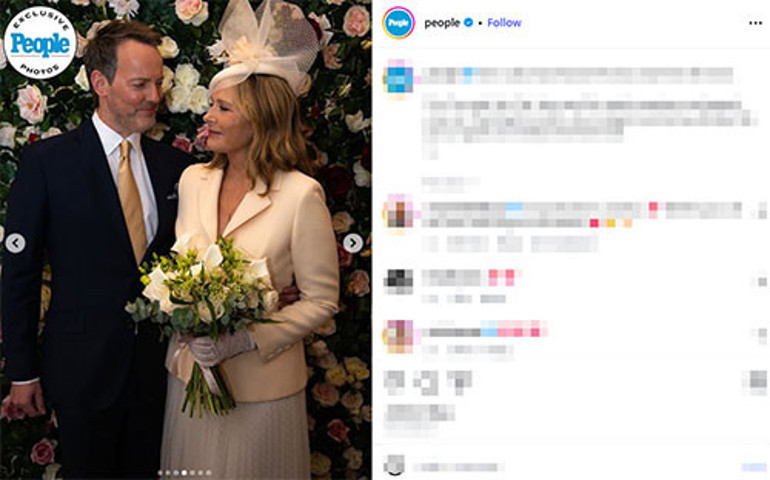Click the blurred Post button
The width and height of the screenshot is (770, 480).
tap(754, 467)
